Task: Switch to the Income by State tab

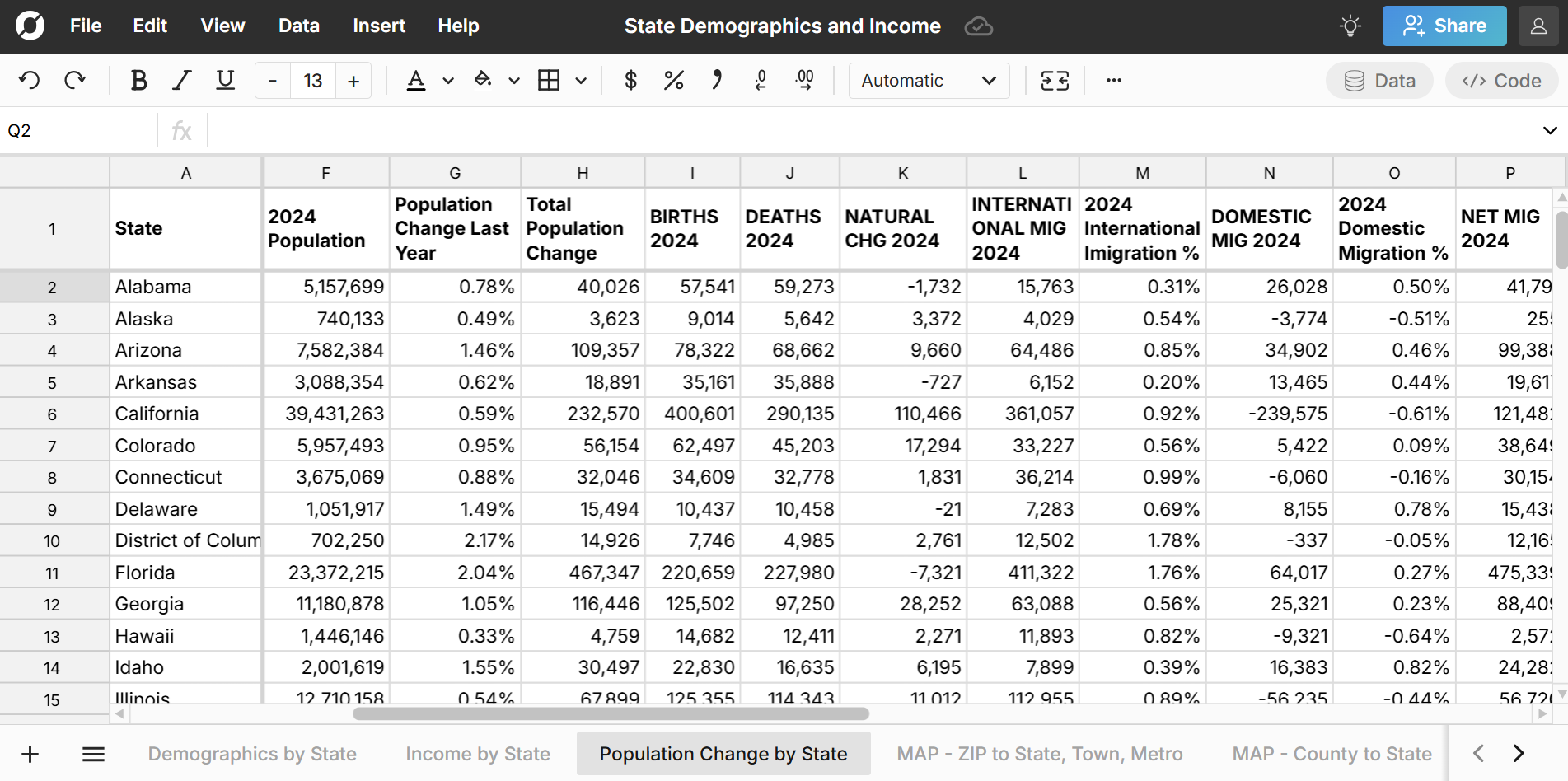Action: point(477,754)
